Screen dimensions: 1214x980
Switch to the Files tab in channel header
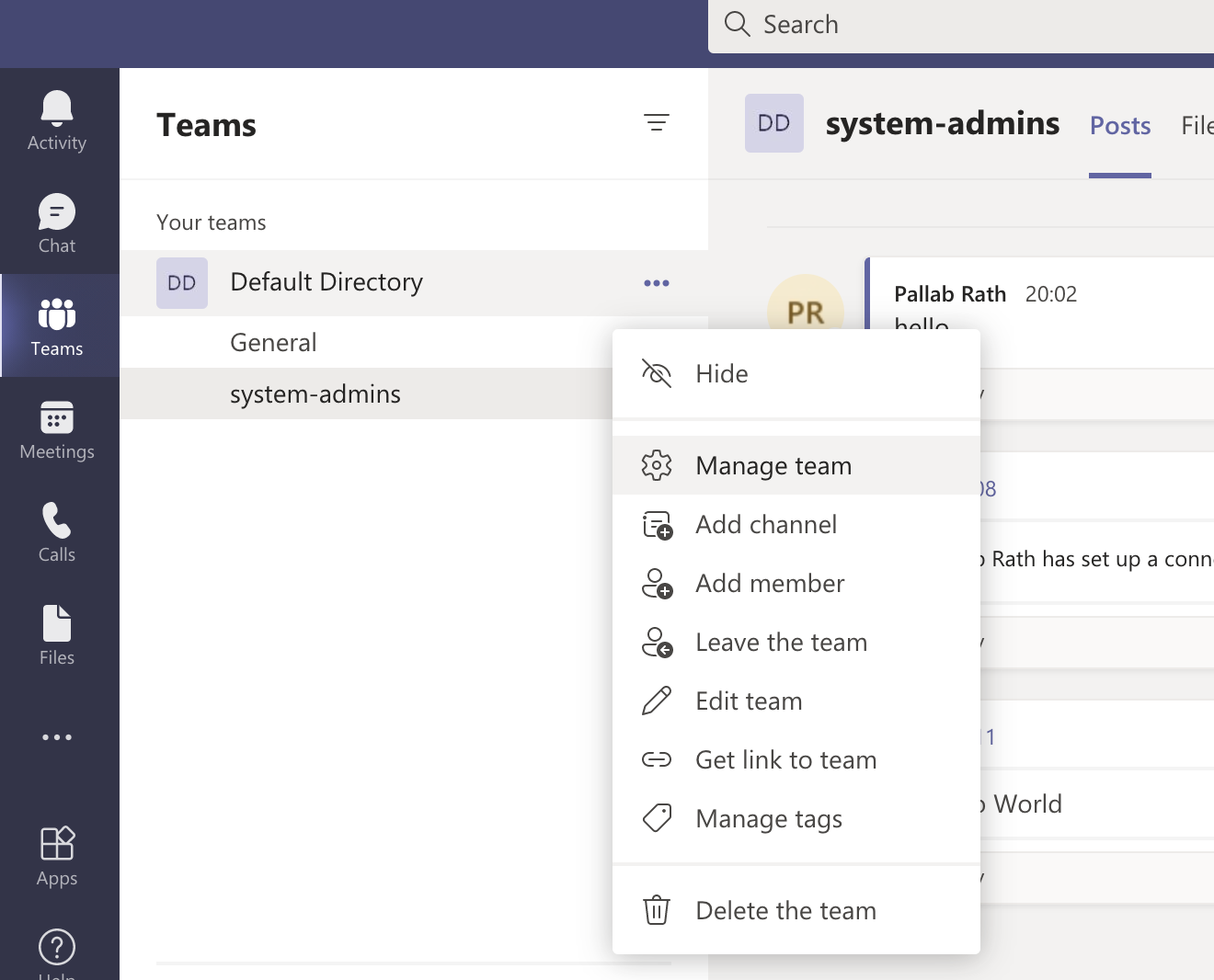pos(1197,125)
